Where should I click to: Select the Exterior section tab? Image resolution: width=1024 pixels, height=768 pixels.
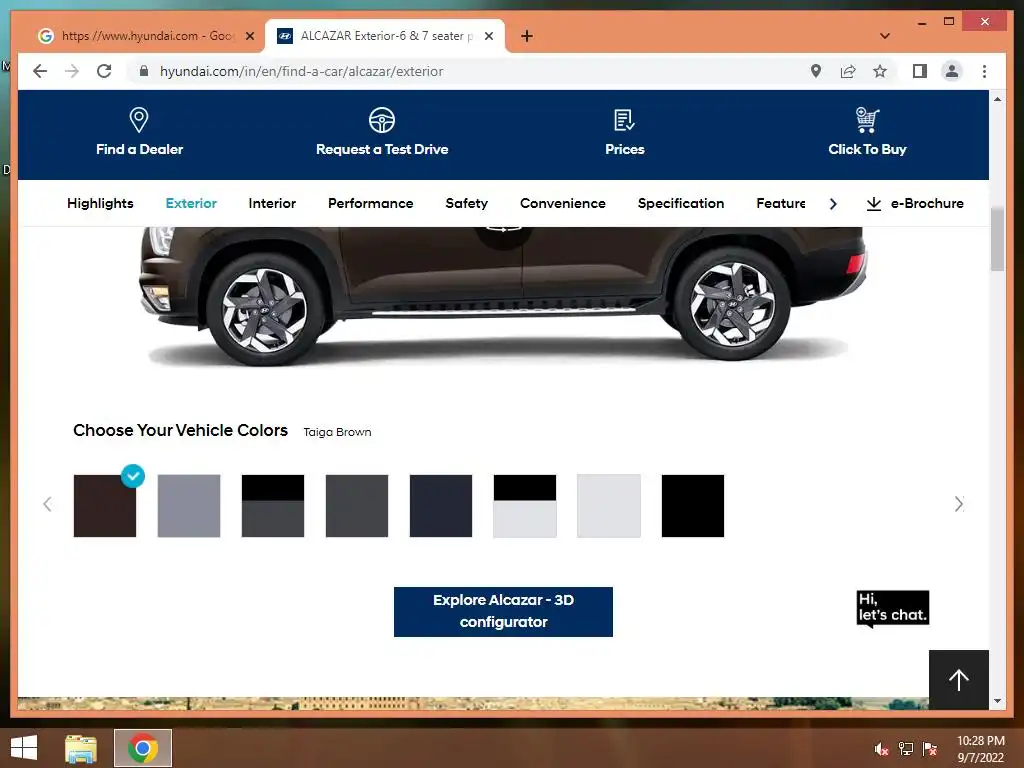pyautogui.click(x=191, y=203)
